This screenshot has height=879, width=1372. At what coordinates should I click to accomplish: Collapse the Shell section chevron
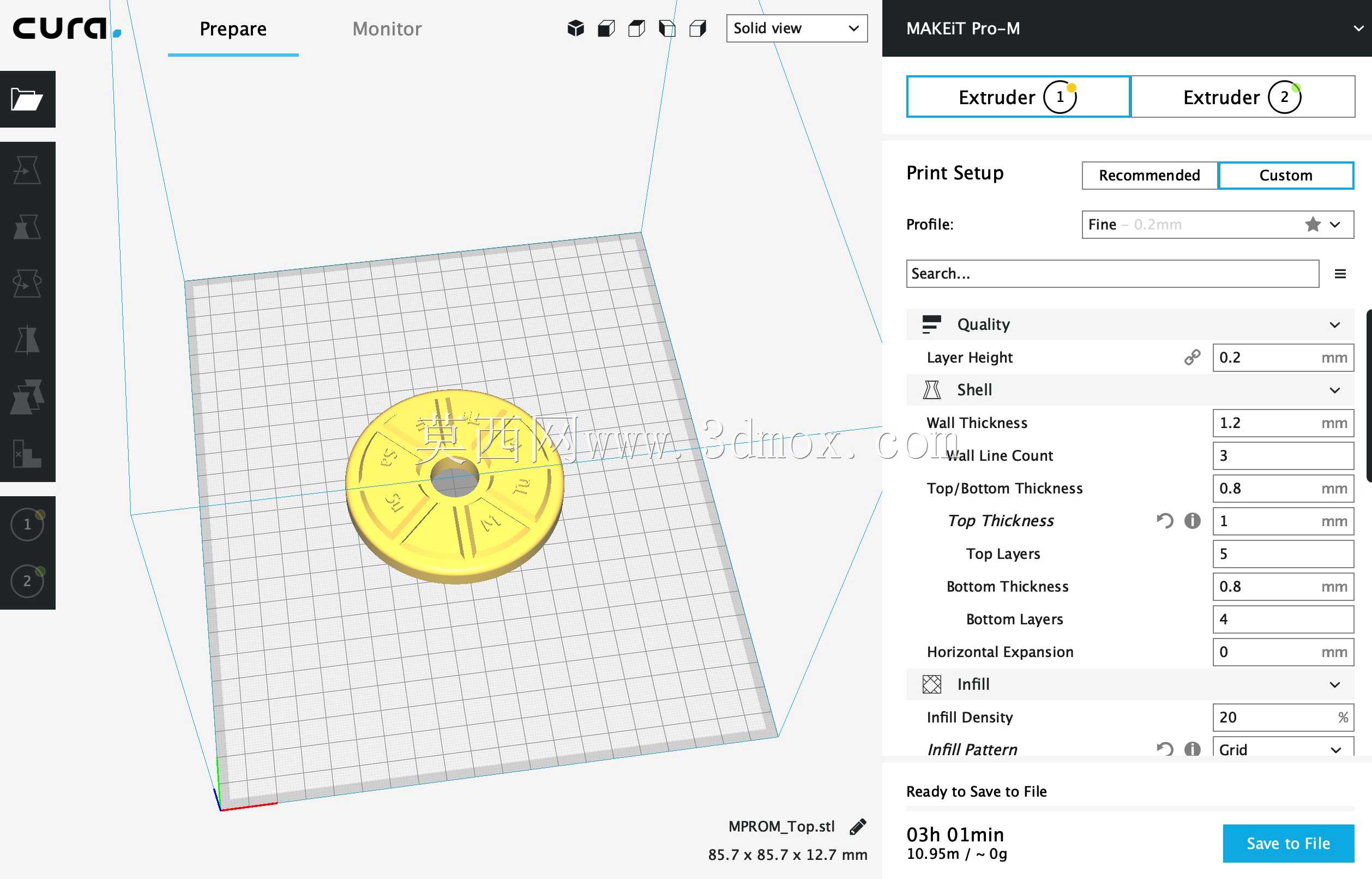click(x=1334, y=390)
